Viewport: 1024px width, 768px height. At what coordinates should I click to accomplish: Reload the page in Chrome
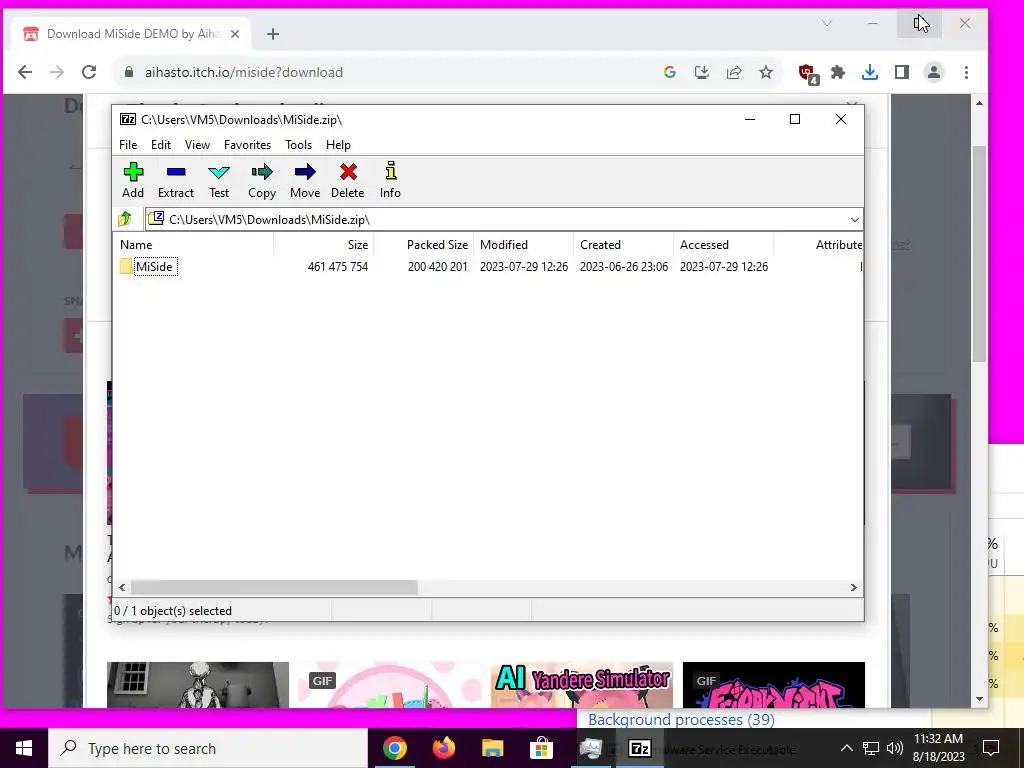[89, 72]
